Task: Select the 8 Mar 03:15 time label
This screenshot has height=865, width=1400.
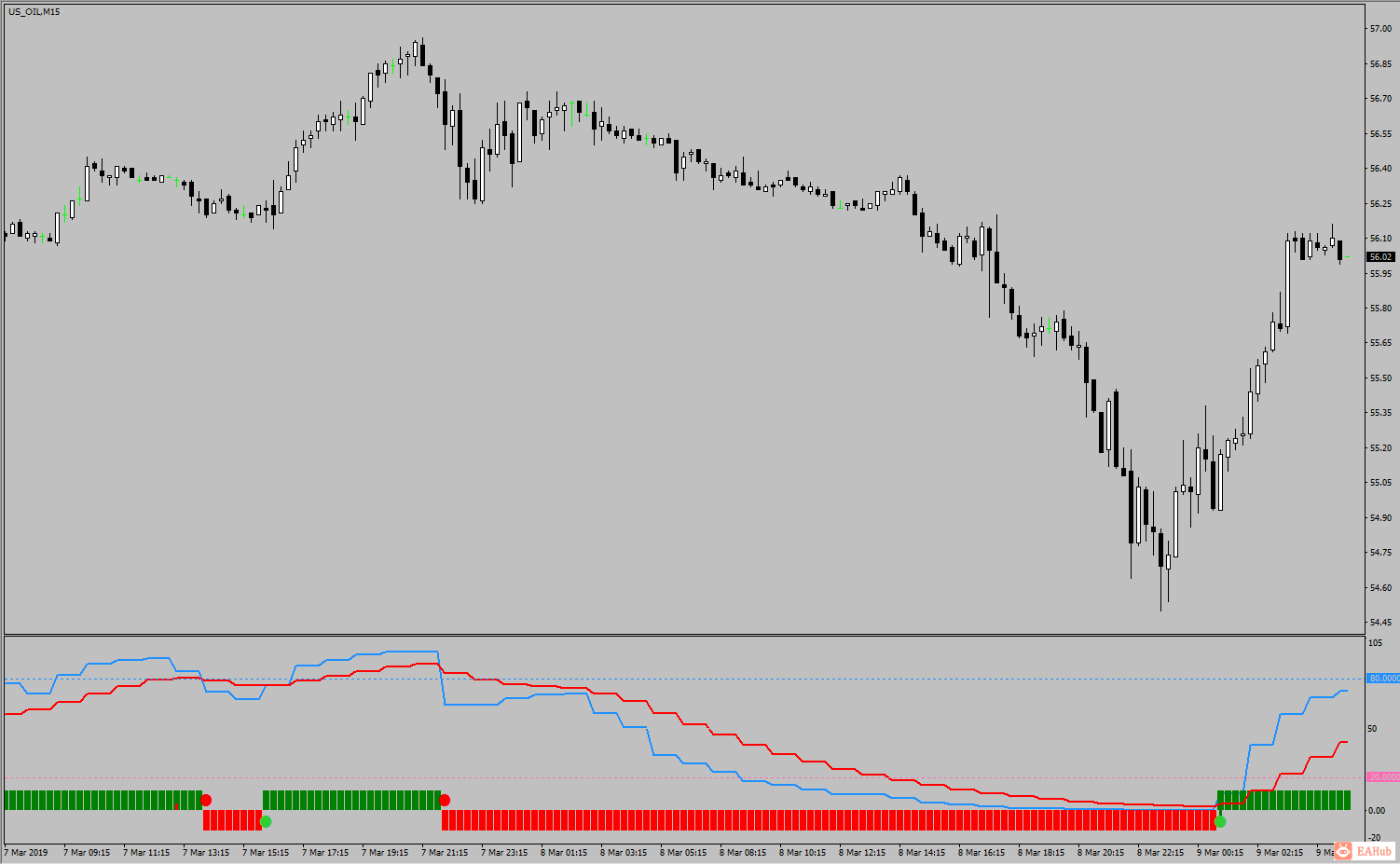Action: [x=624, y=853]
